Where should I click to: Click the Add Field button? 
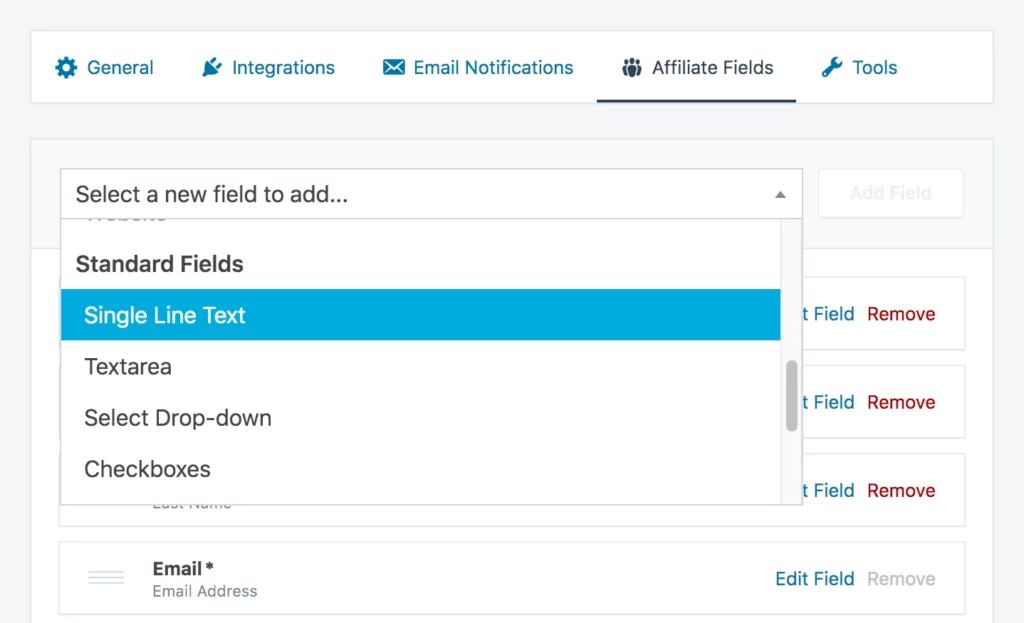[890, 193]
